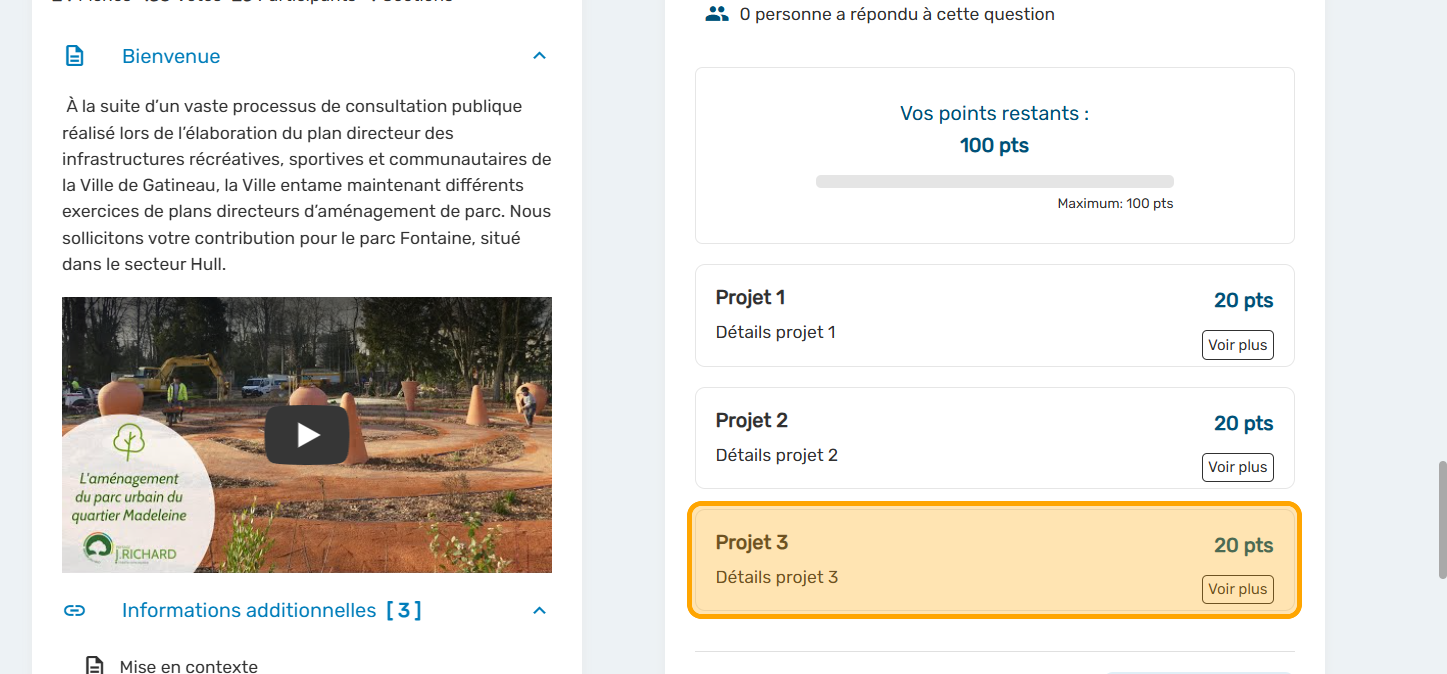The height and width of the screenshot is (674, 1447).
Task: Click the Mise en contexte document icon
Action: coord(94,666)
